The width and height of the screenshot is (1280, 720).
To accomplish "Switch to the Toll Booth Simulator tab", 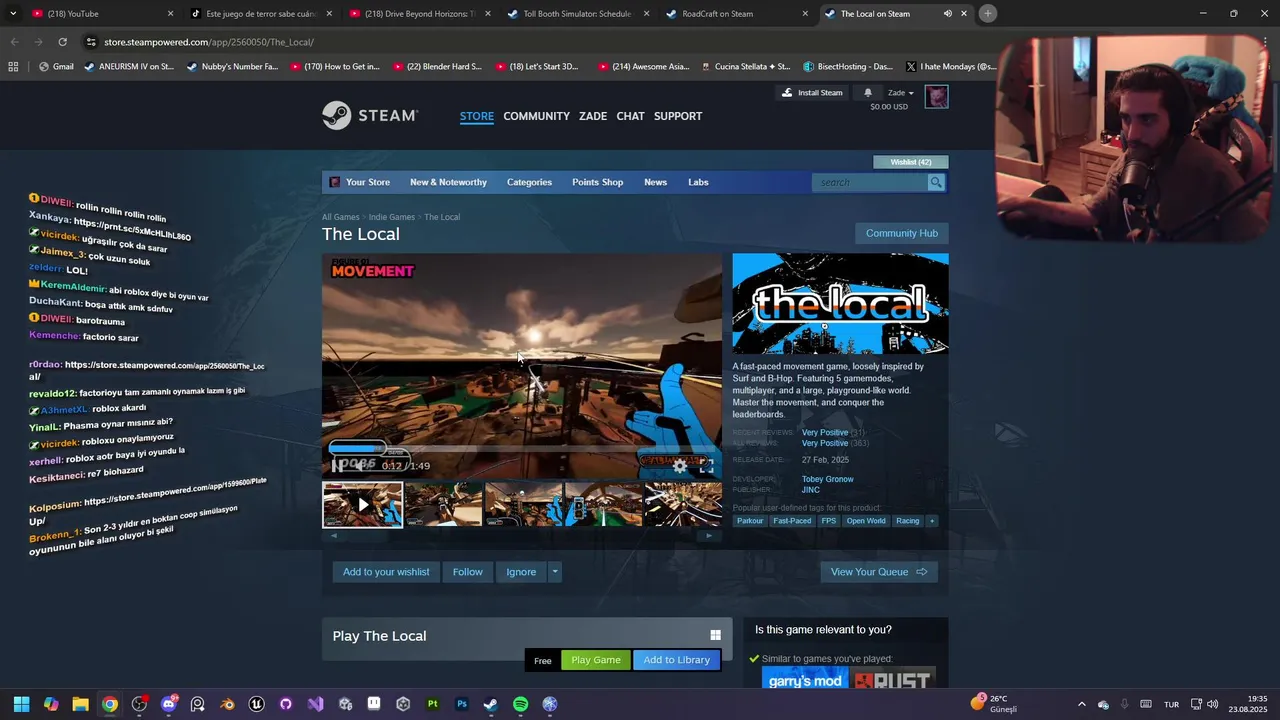I will (x=576, y=14).
